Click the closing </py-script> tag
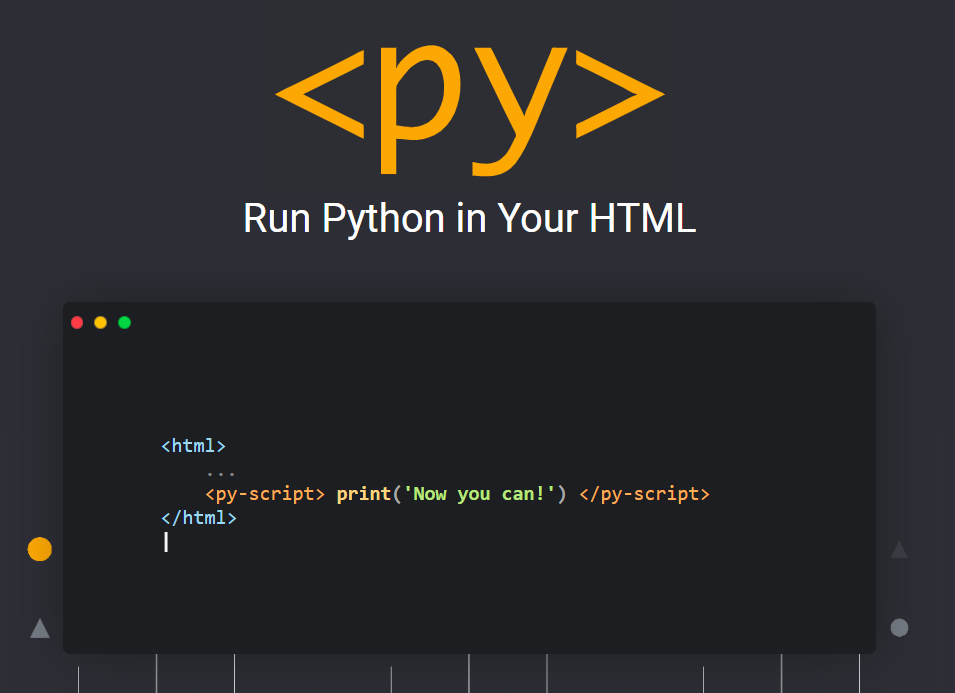The height and width of the screenshot is (693, 955). 644,494
